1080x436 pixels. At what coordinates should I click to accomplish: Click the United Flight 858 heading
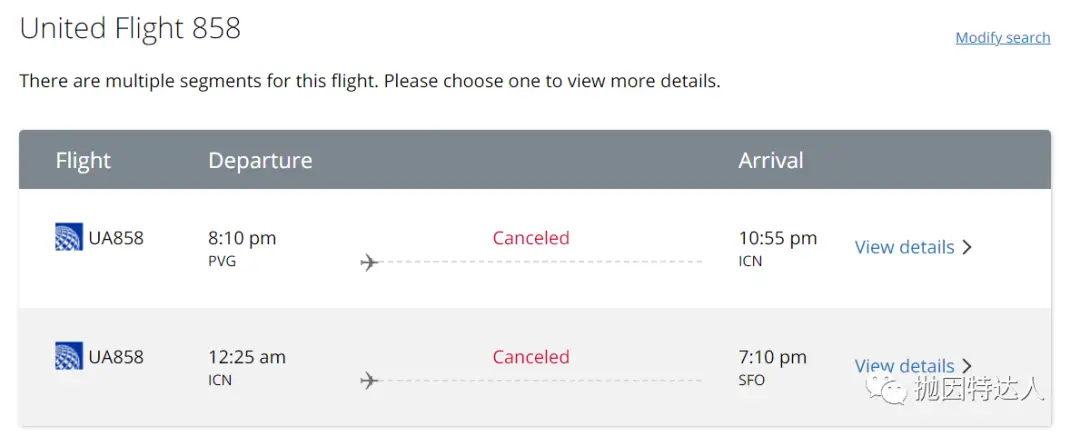130,28
